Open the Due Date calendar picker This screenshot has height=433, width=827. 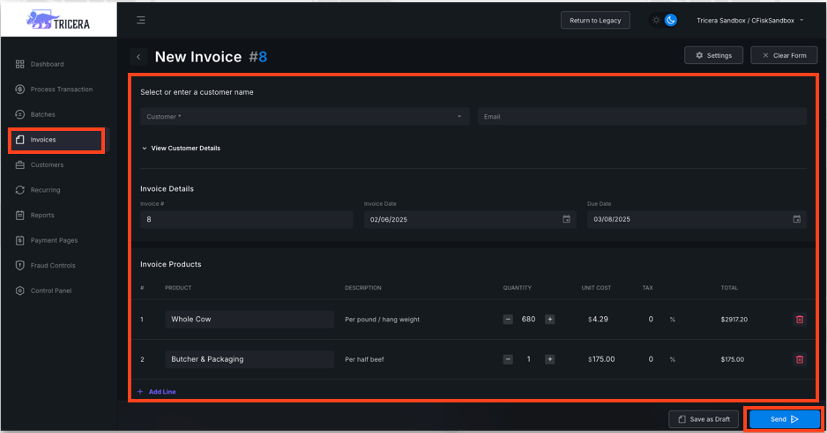[x=796, y=219]
